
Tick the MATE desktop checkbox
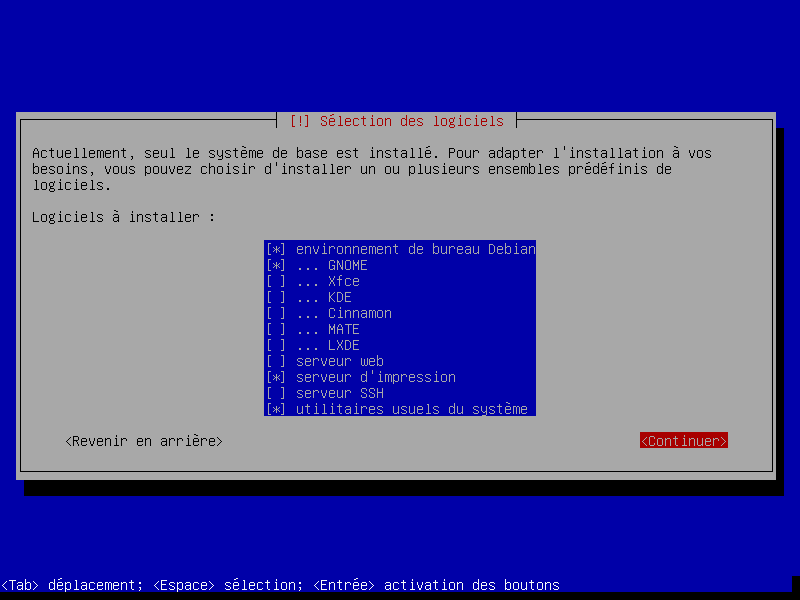pos(276,329)
